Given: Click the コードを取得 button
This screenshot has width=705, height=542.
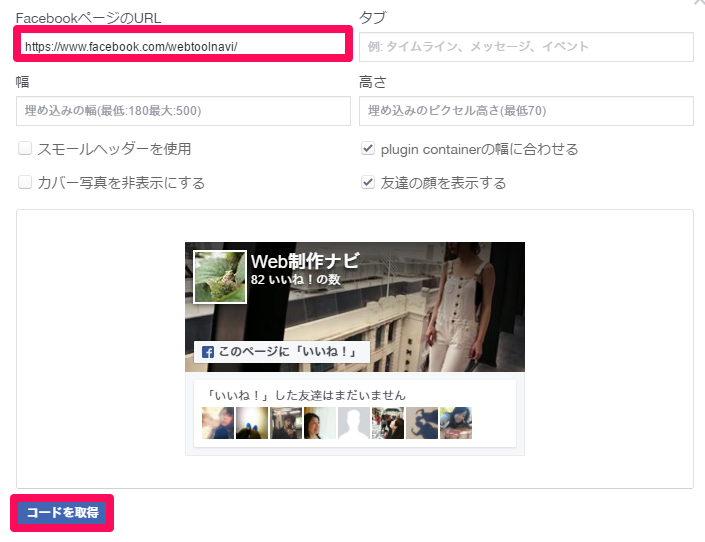Looking at the screenshot, I should [x=62, y=513].
